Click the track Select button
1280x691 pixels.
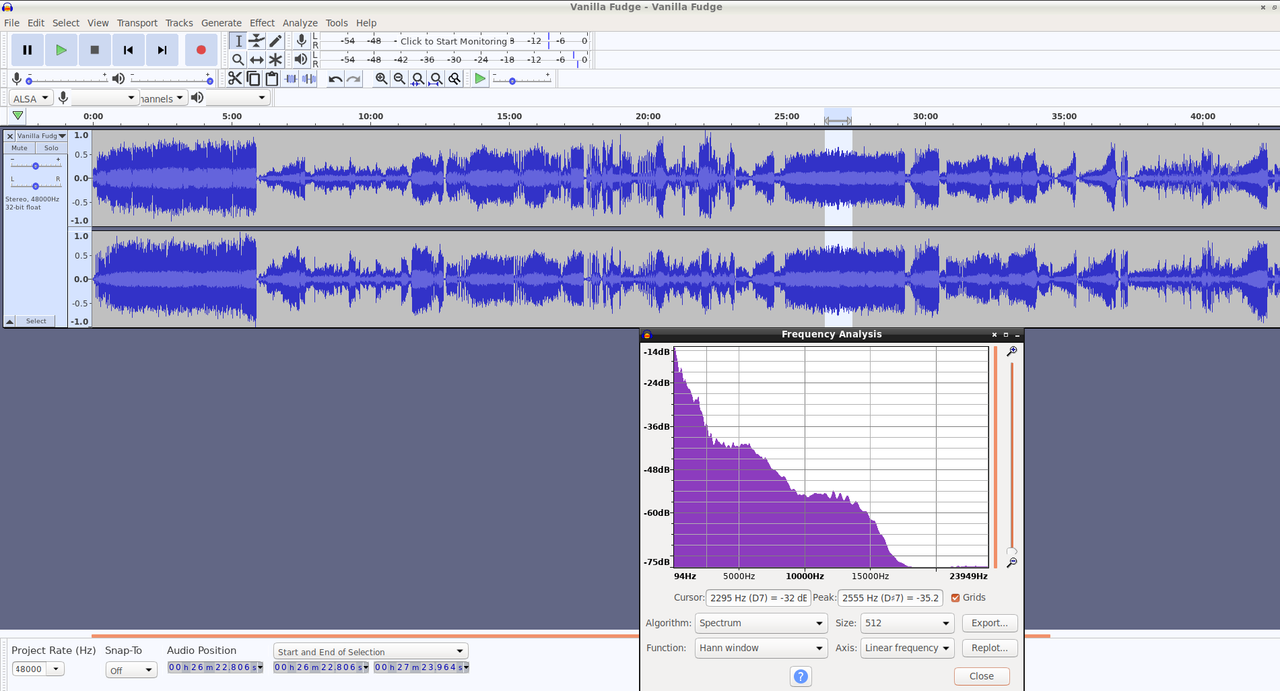(36, 321)
